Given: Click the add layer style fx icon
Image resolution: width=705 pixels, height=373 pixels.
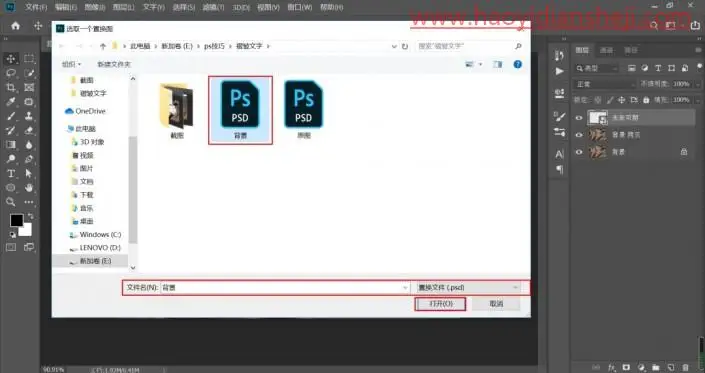Looking at the screenshot, I should click(x=611, y=367).
